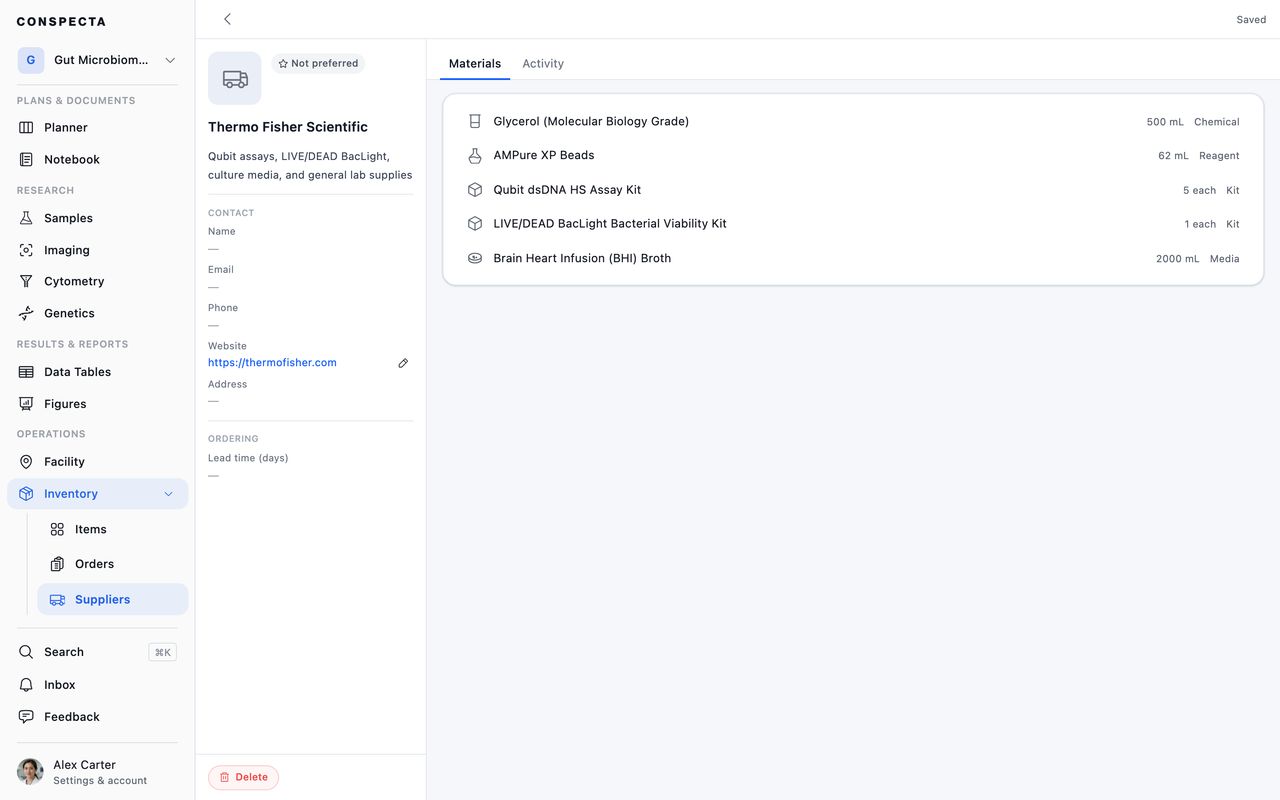Click the Items grid icon
This screenshot has height=800, width=1280.
(57, 530)
